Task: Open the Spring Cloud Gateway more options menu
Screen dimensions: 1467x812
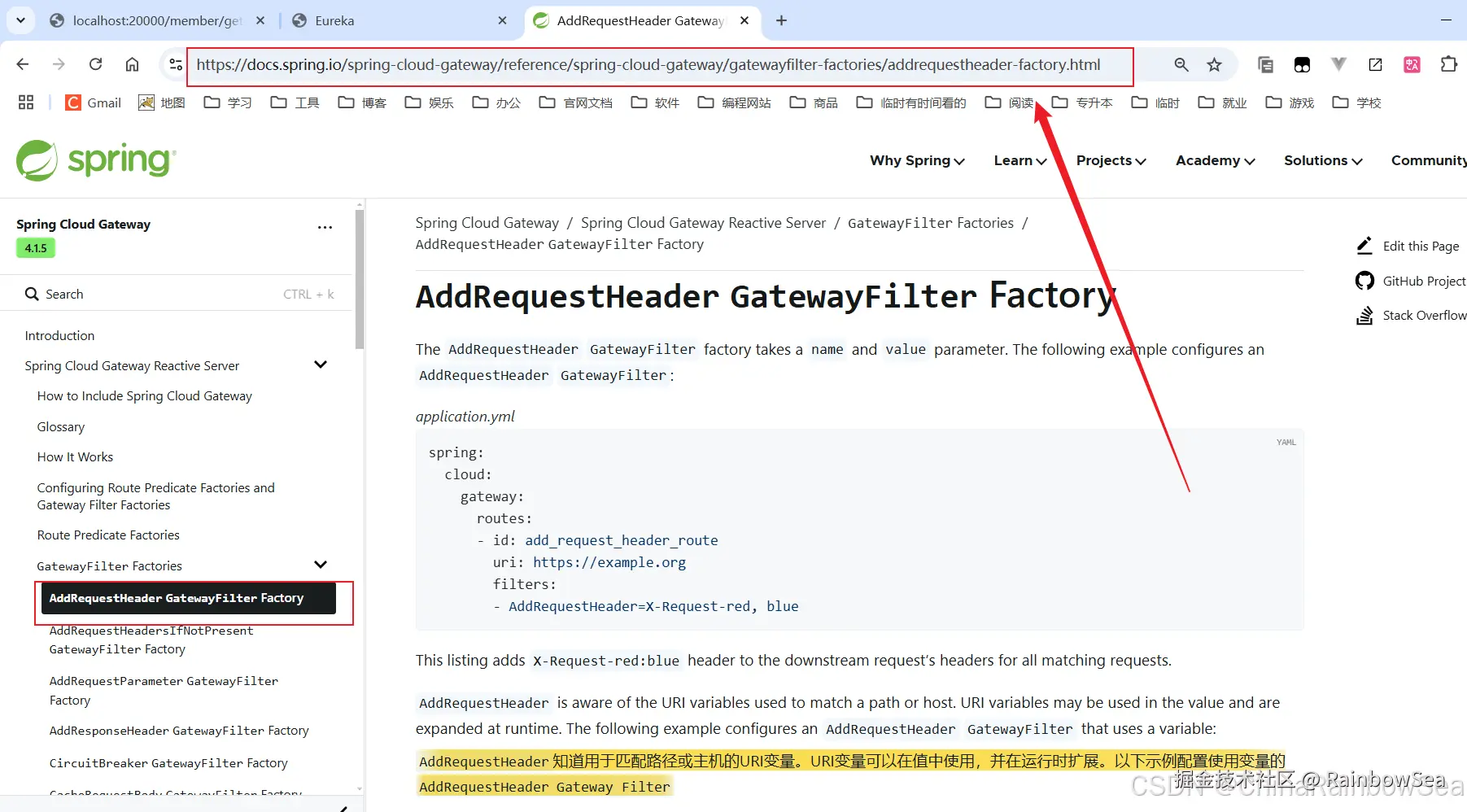Action: pos(325,227)
